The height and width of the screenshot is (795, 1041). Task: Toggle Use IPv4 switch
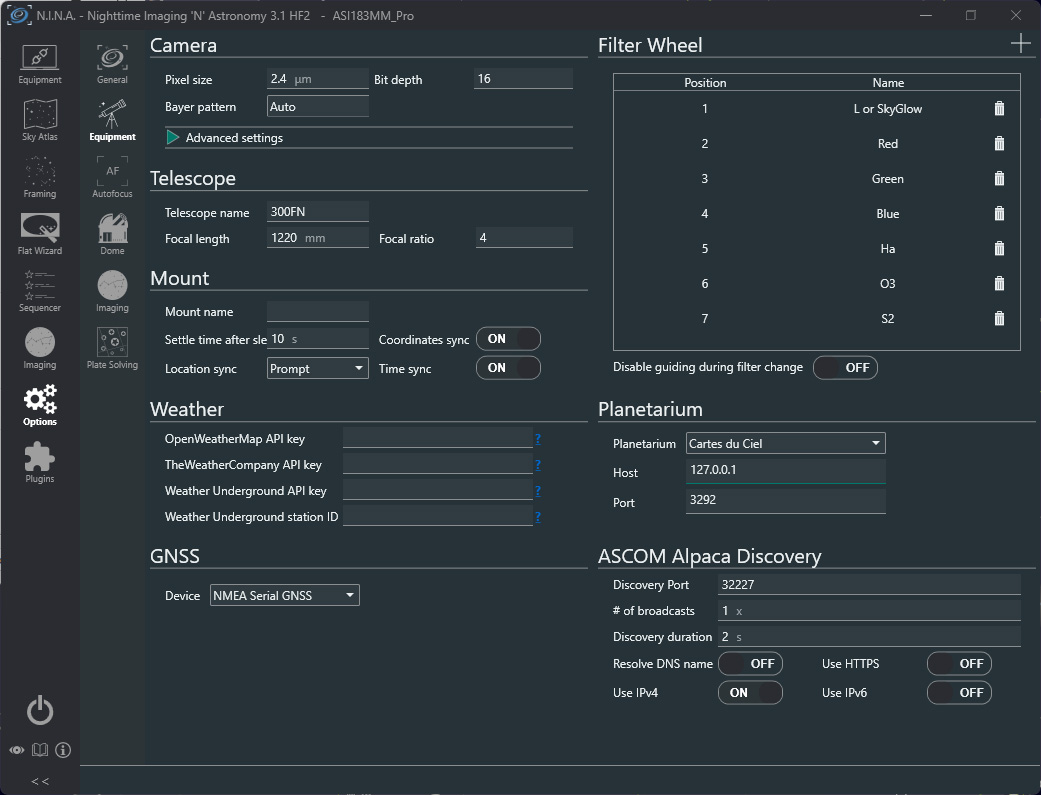click(x=750, y=693)
